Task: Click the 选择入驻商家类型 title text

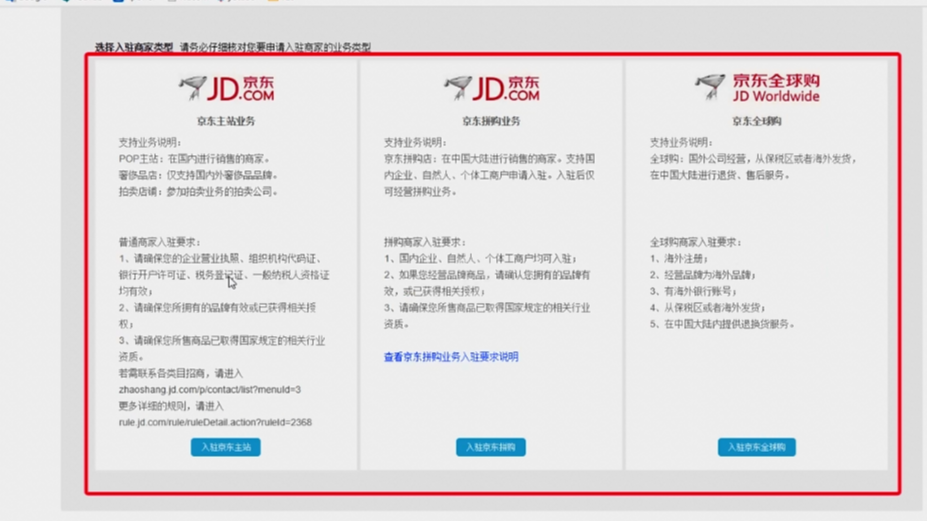Action: tap(134, 47)
